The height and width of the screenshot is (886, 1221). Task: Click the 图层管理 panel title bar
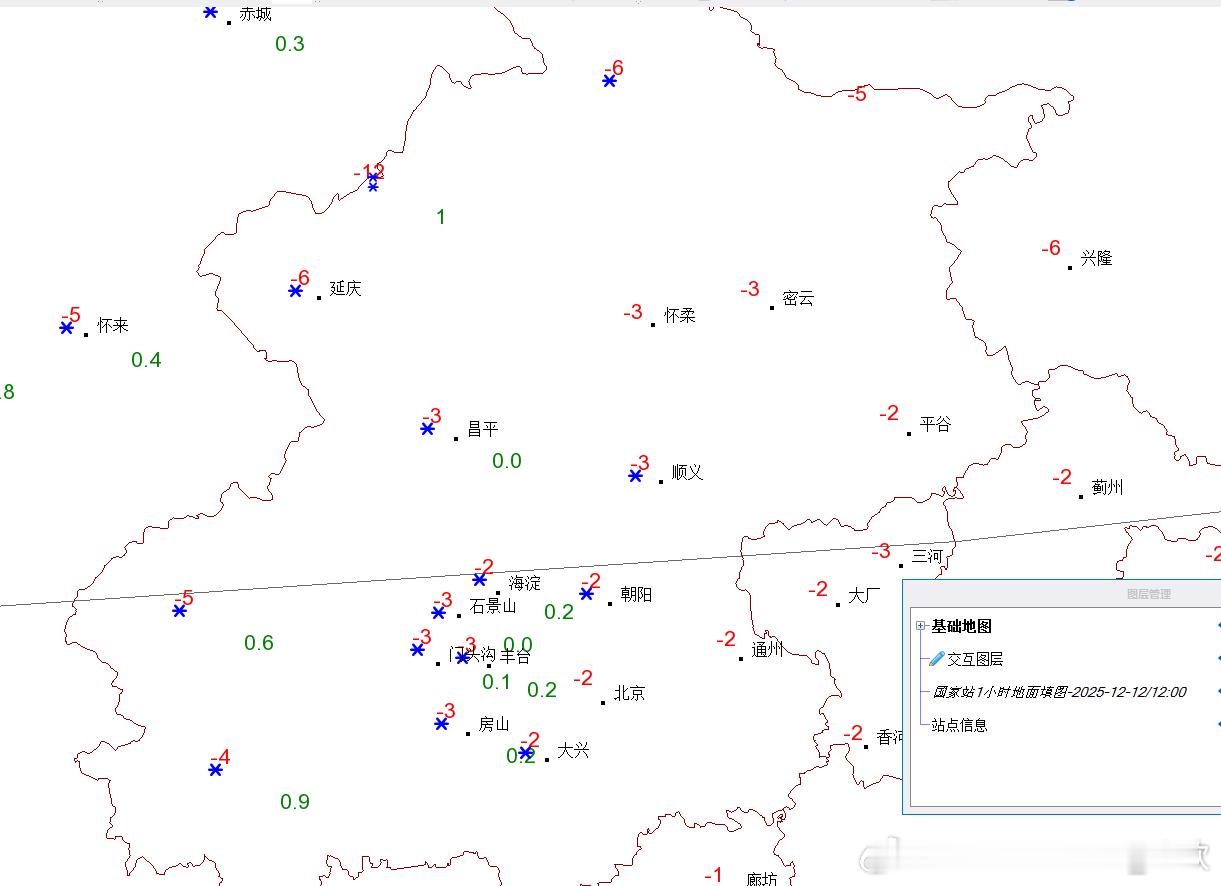click(x=1062, y=593)
